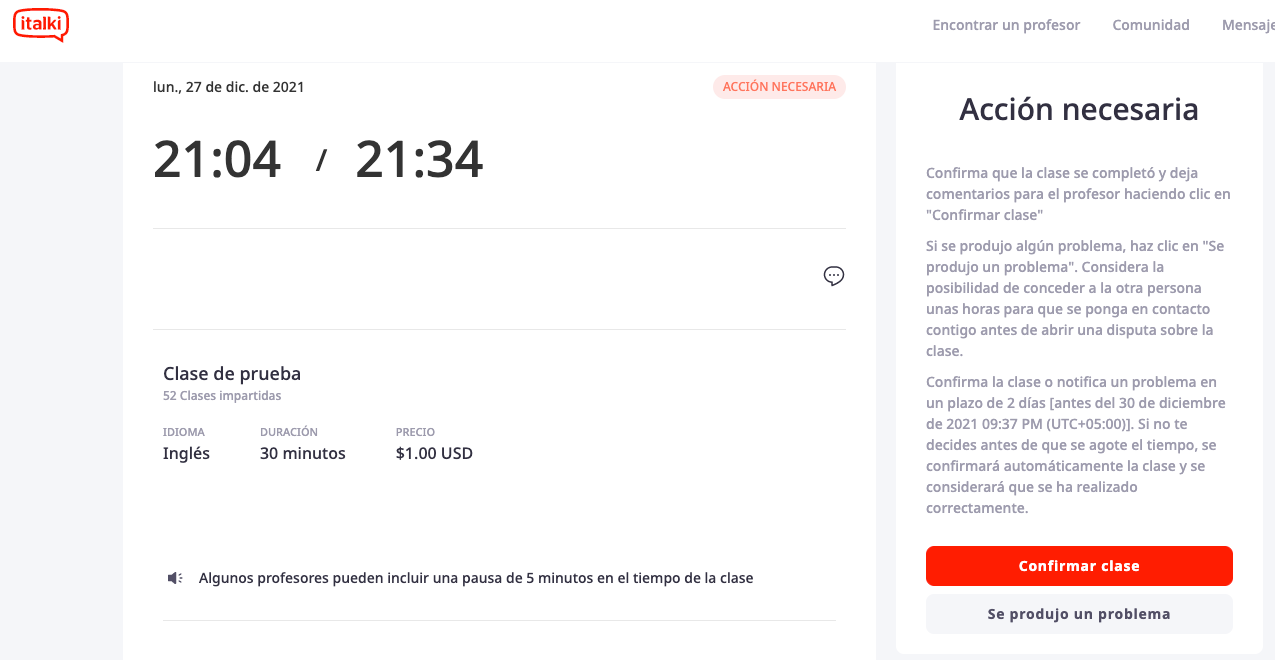Click the 52 Clases impartidas text

click(222, 396)
